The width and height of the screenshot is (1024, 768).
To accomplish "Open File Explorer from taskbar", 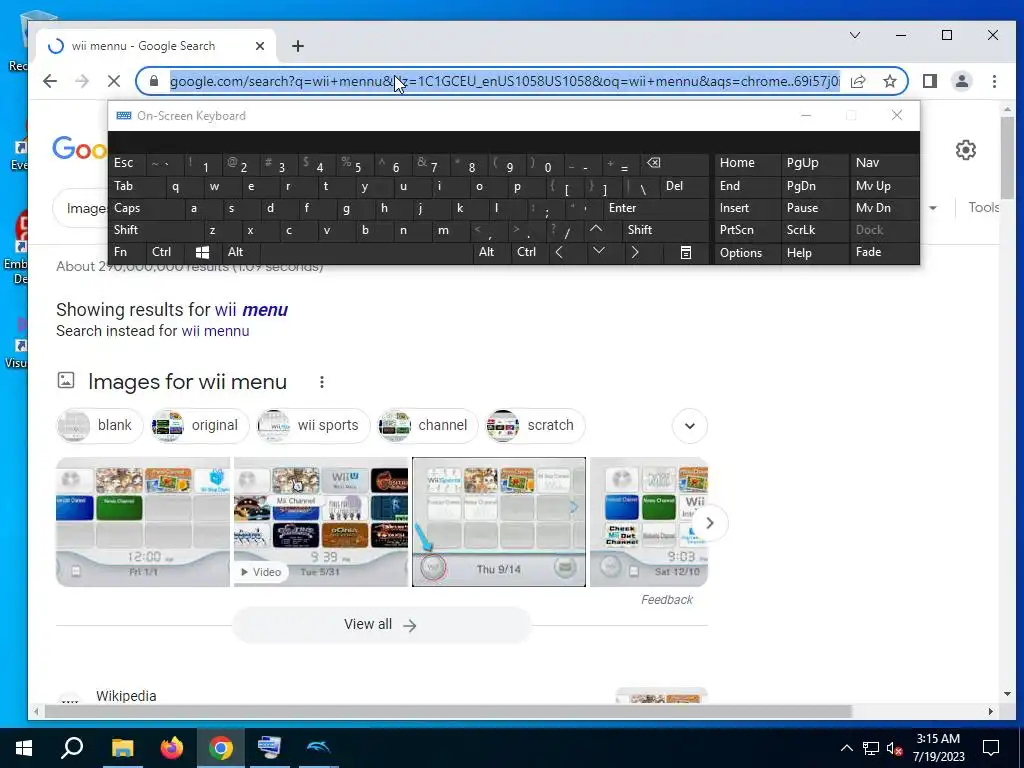I will (121, 748).
